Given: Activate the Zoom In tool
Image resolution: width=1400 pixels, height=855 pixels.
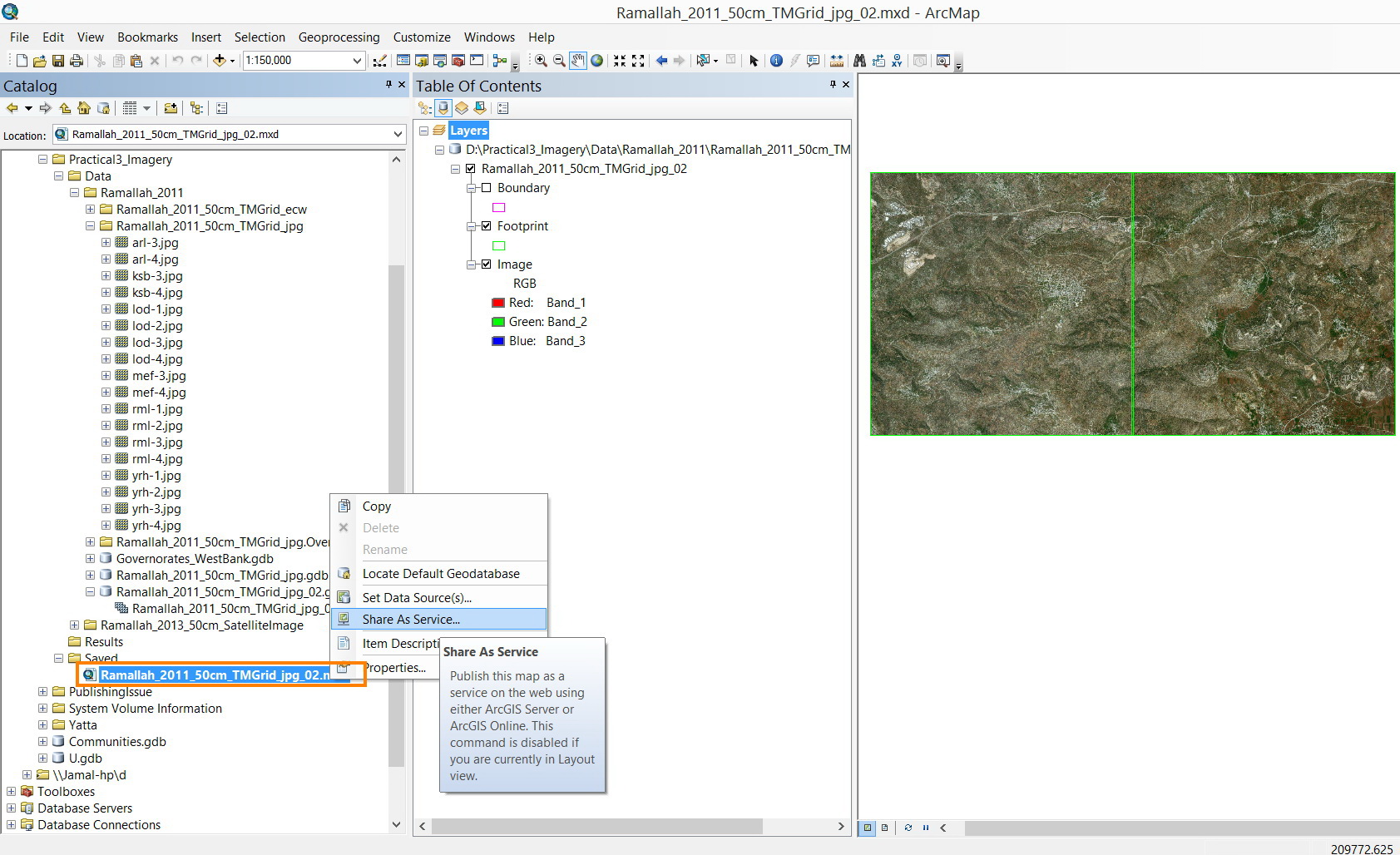Looking at the screenshot, I should (x=541, y=61).
